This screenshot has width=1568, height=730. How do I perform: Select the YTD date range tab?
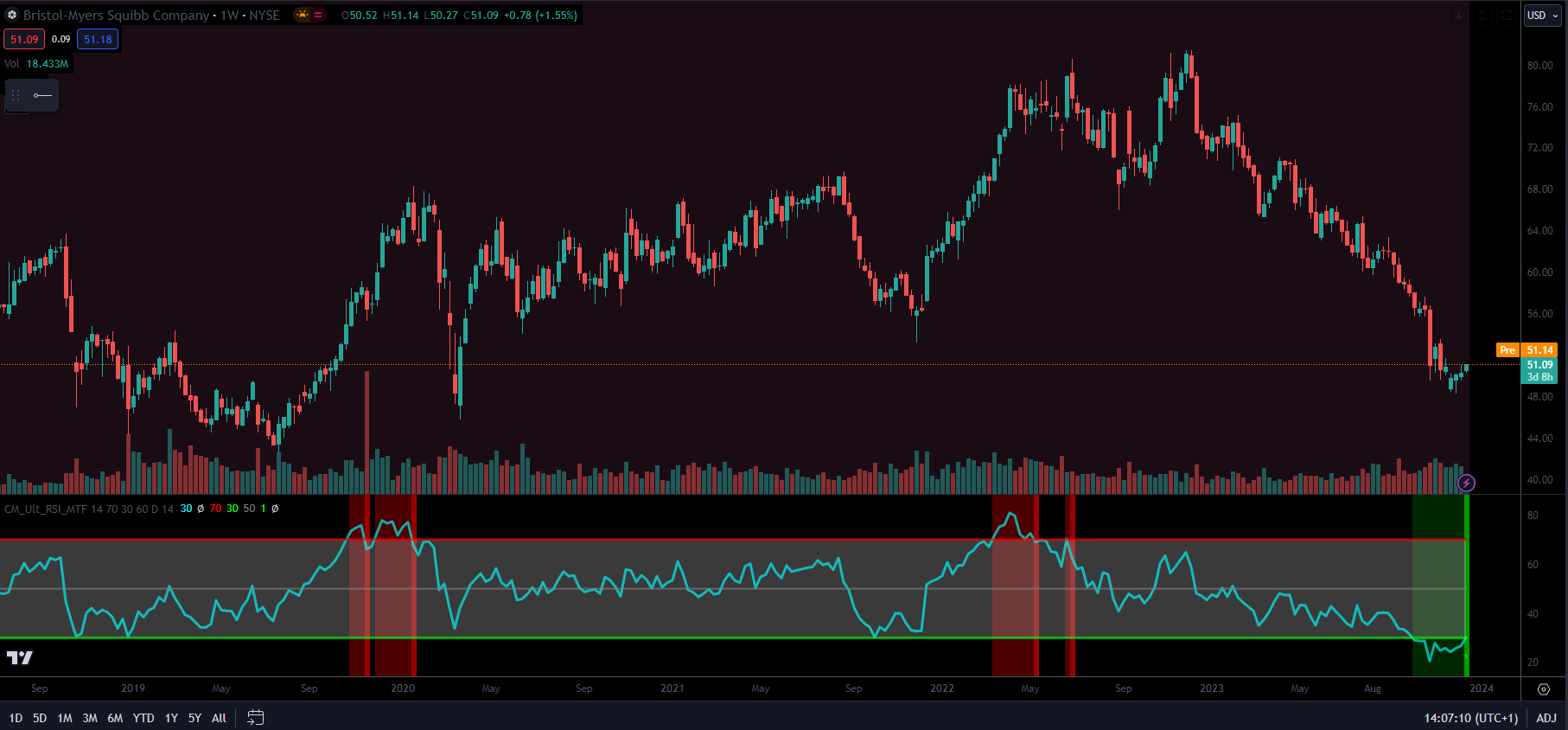pyautogui.click(x=143, y=718)
